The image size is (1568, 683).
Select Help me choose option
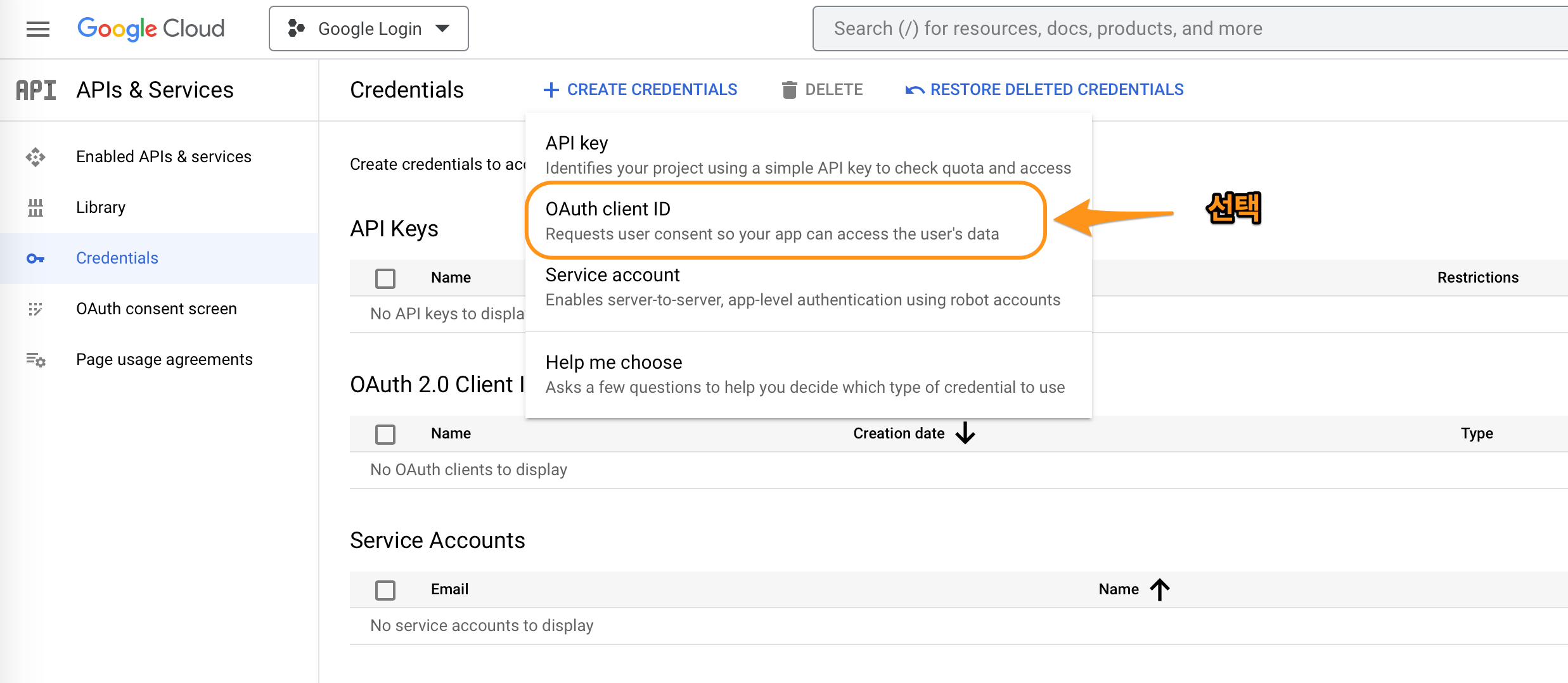coord(805,374)
